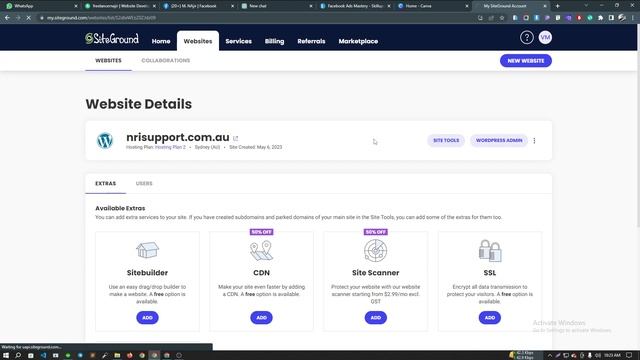
Task: Click the 50% OFF badge above CDN
Action: (x=262, y=232)
